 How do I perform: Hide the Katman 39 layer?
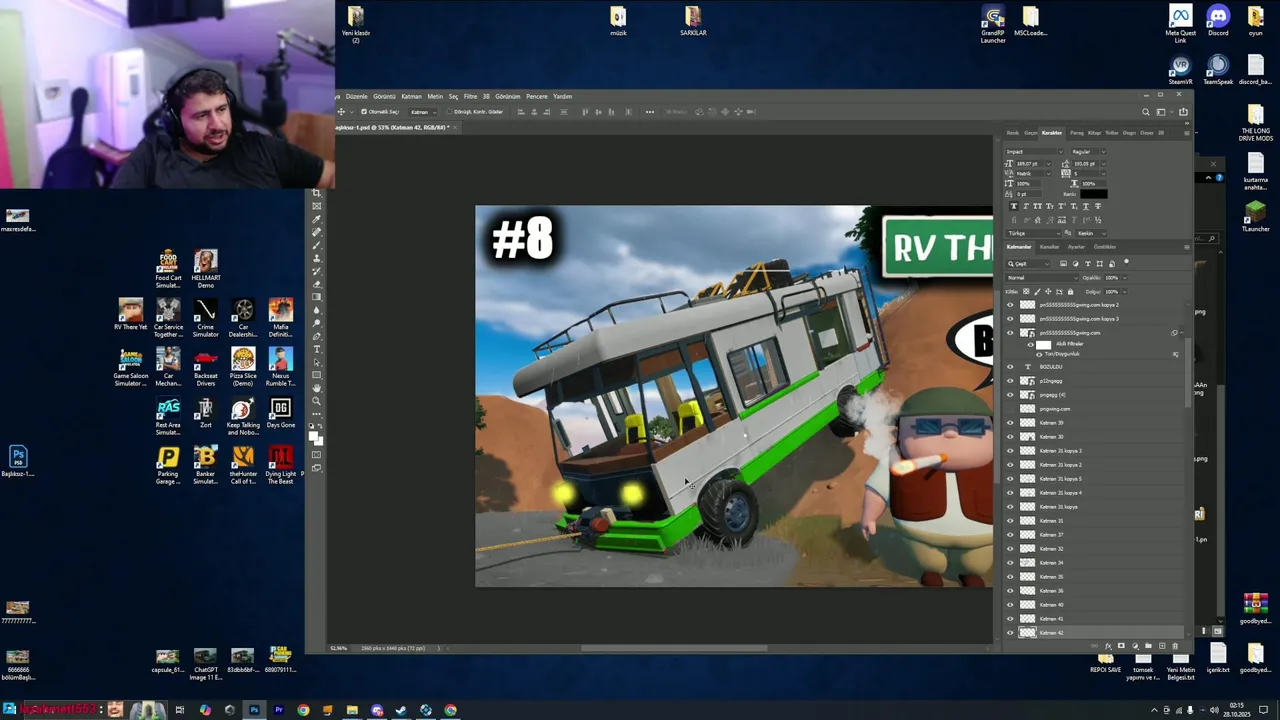(1010, 422)
